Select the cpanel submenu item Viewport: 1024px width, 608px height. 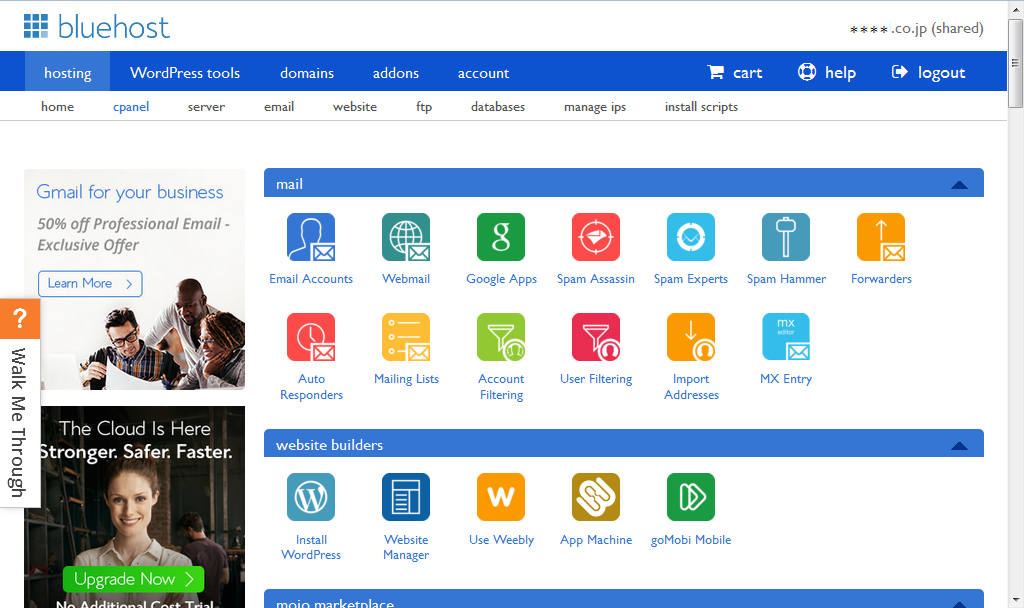tap(131, 106)
